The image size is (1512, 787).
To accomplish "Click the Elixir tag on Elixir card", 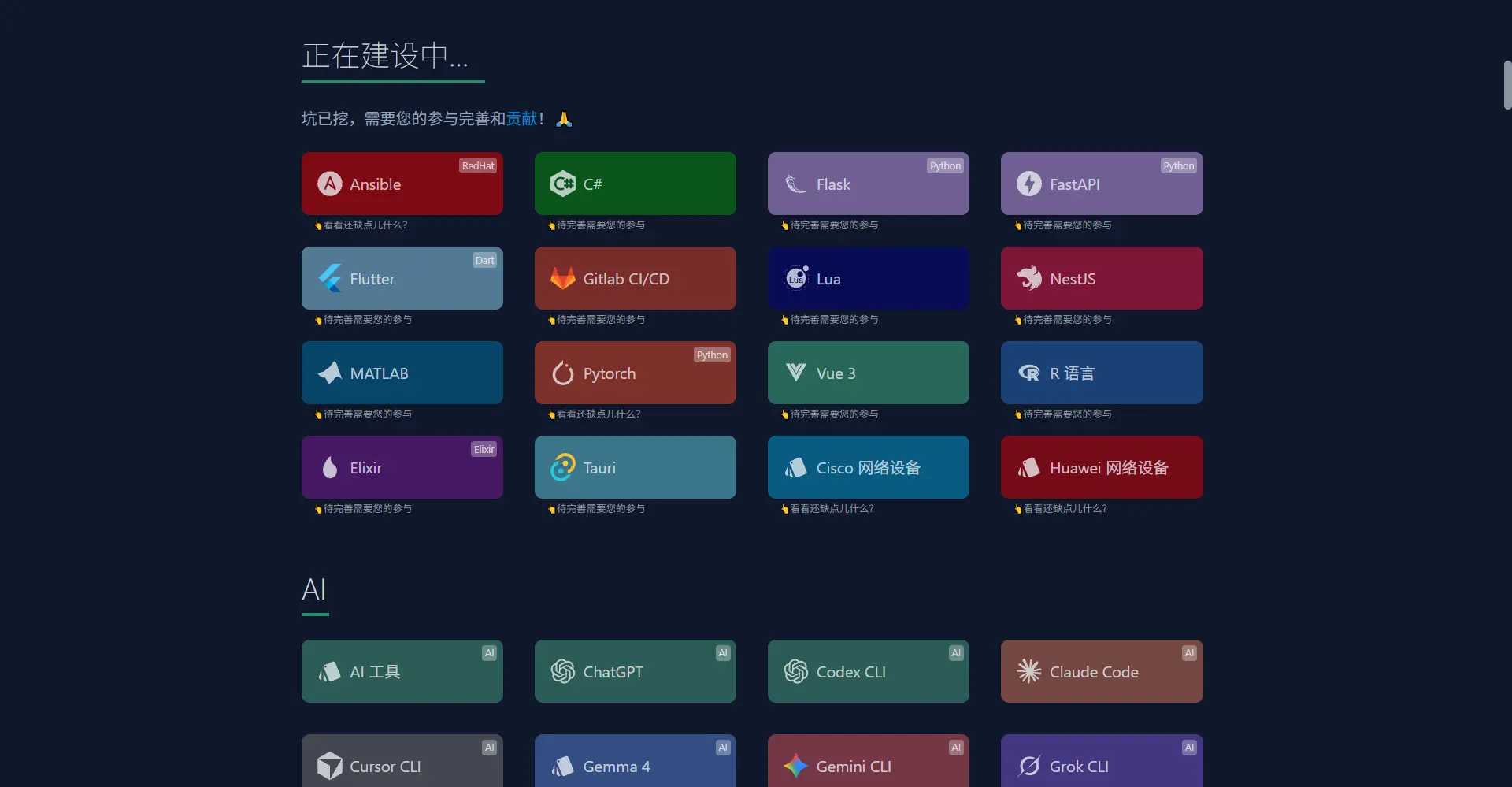I will pyautogui.click(x=484, y=449).
